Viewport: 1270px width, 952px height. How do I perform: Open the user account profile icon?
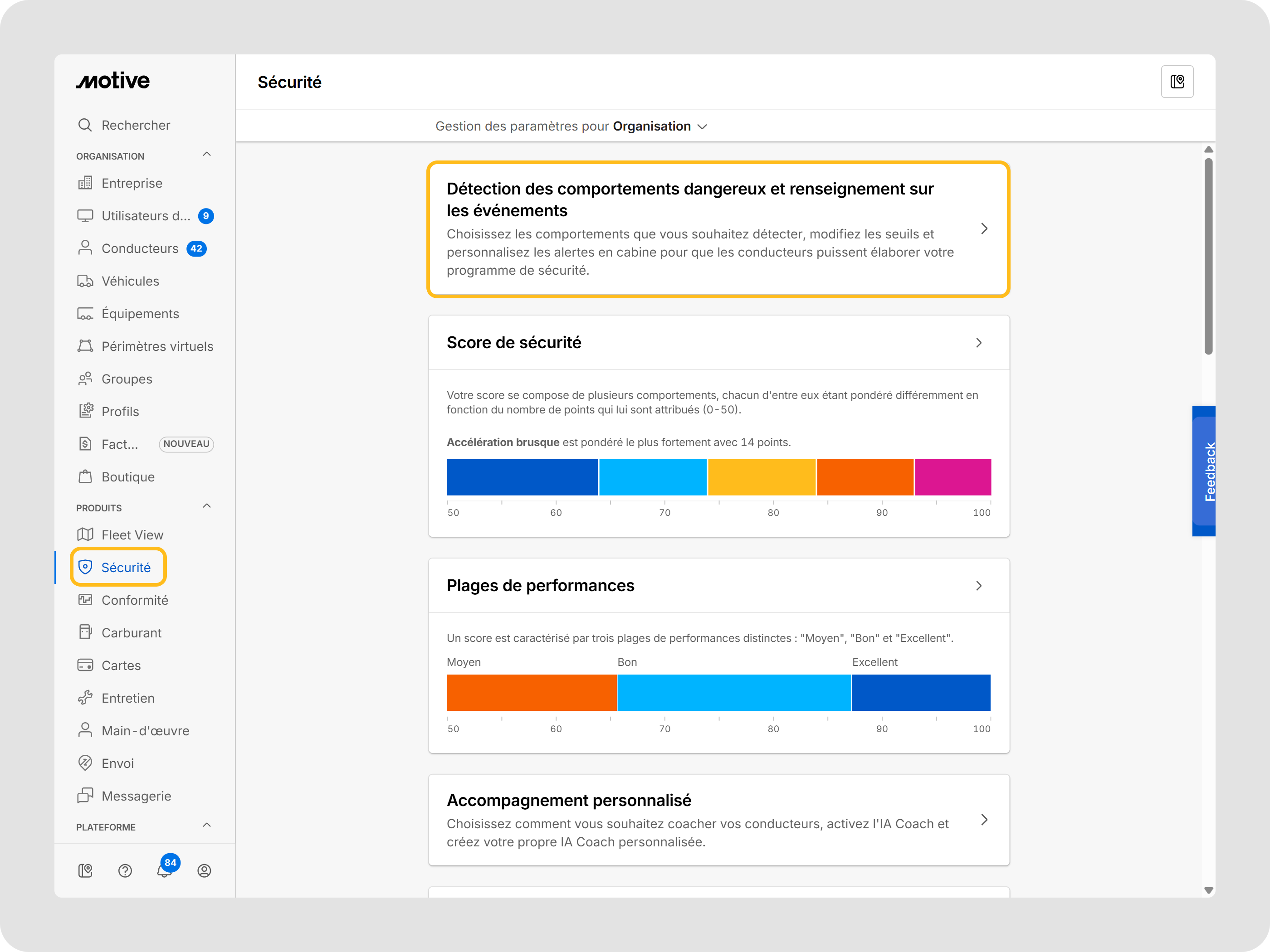[204, 870]
